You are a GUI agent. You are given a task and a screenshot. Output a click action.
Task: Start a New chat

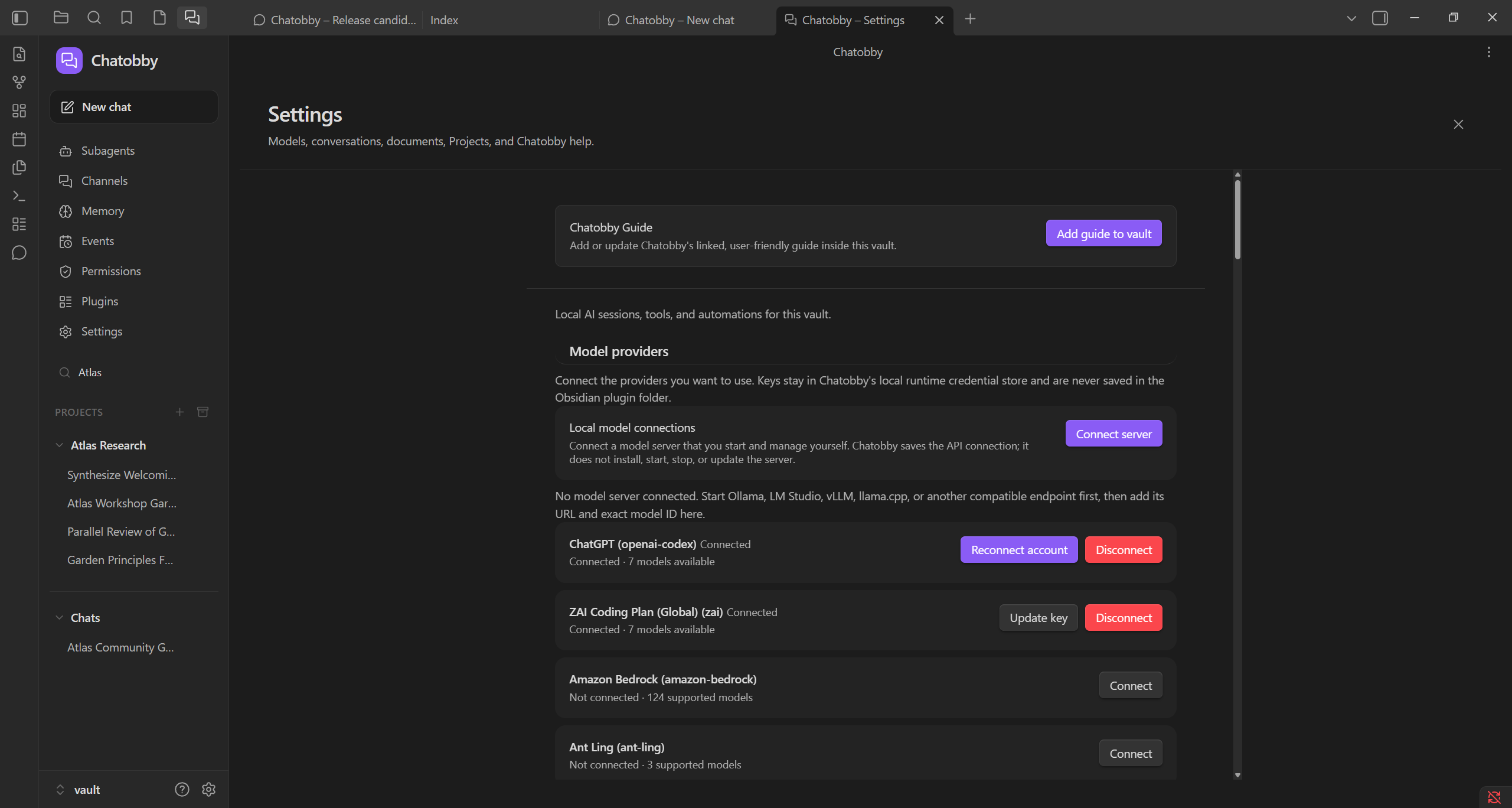134,107
